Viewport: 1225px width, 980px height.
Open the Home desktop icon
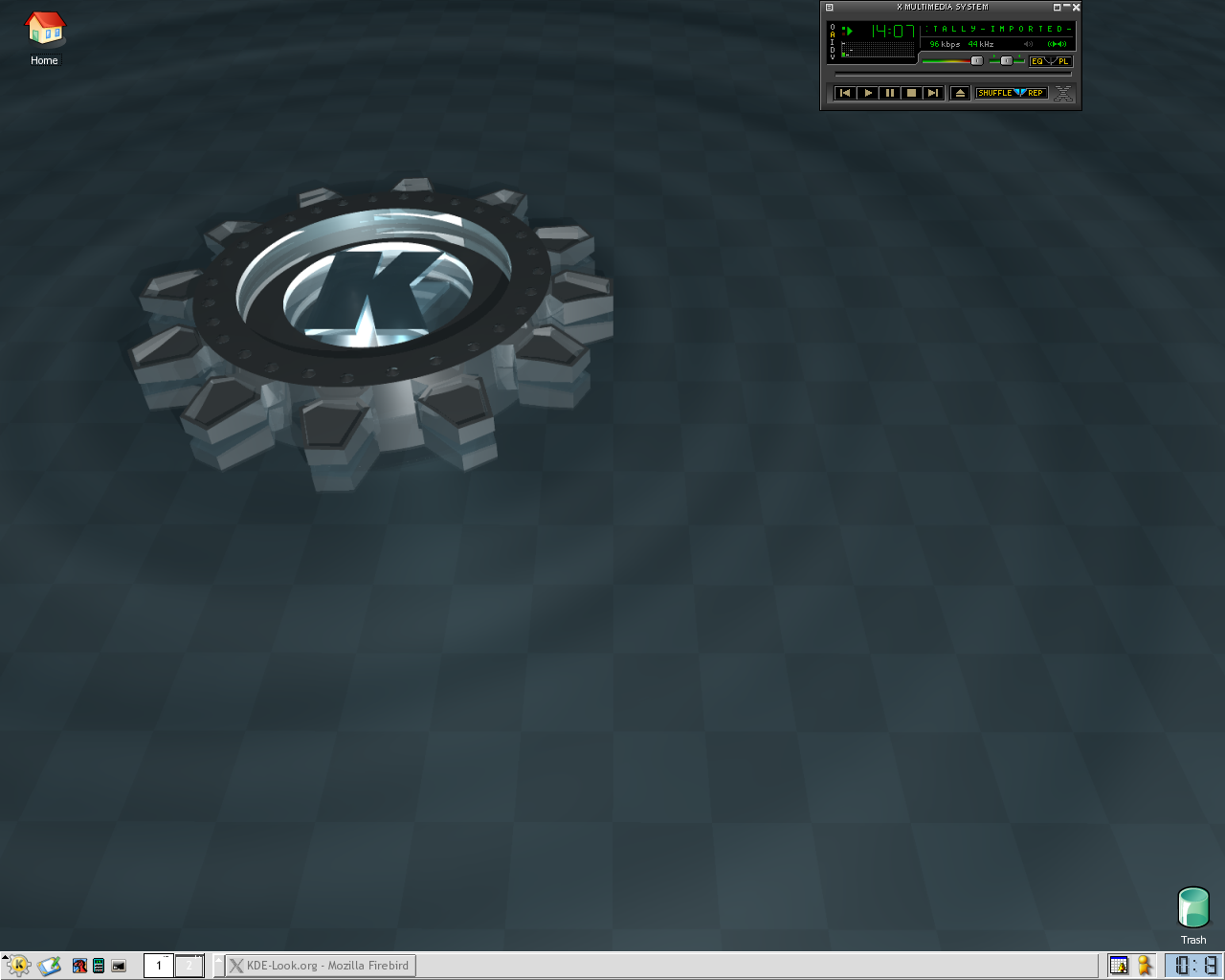[x=44, y=38]
